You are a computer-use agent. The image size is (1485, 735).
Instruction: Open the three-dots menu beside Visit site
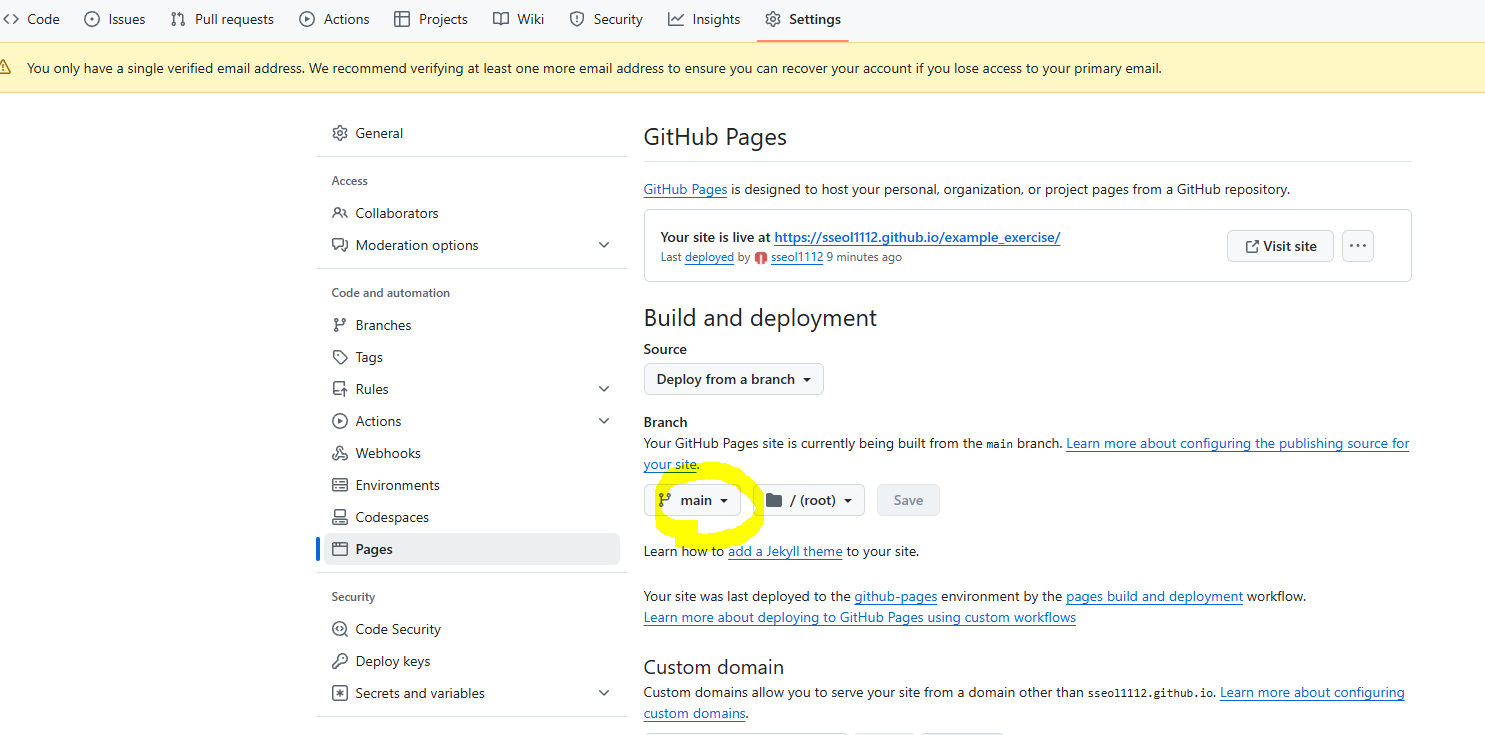coord(1358,246)
